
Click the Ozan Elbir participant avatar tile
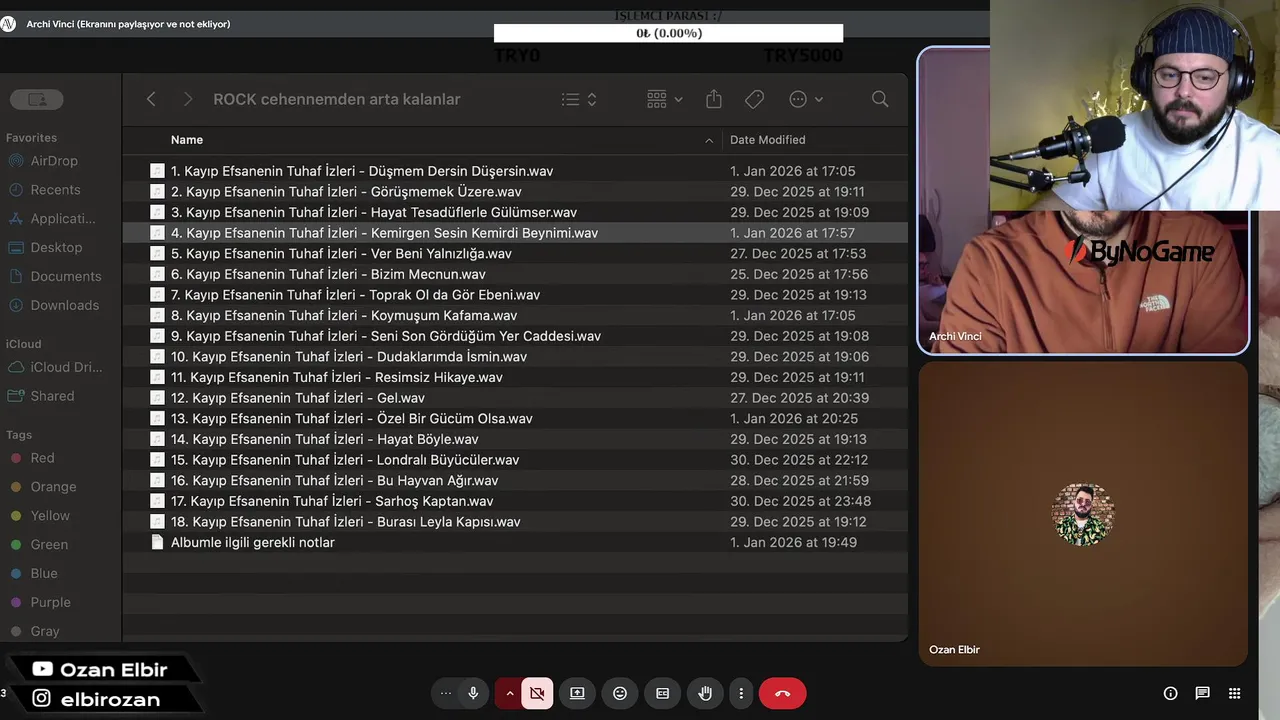[1083, 514]
